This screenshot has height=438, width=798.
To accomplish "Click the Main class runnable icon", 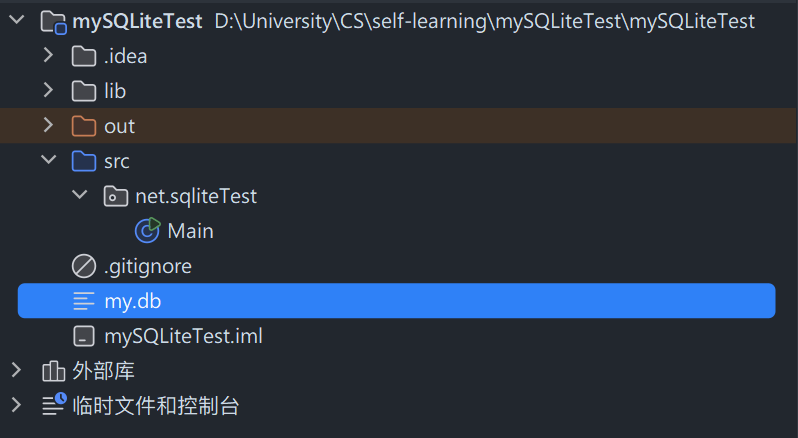I will pyautogui.click(x=148, y=231).
